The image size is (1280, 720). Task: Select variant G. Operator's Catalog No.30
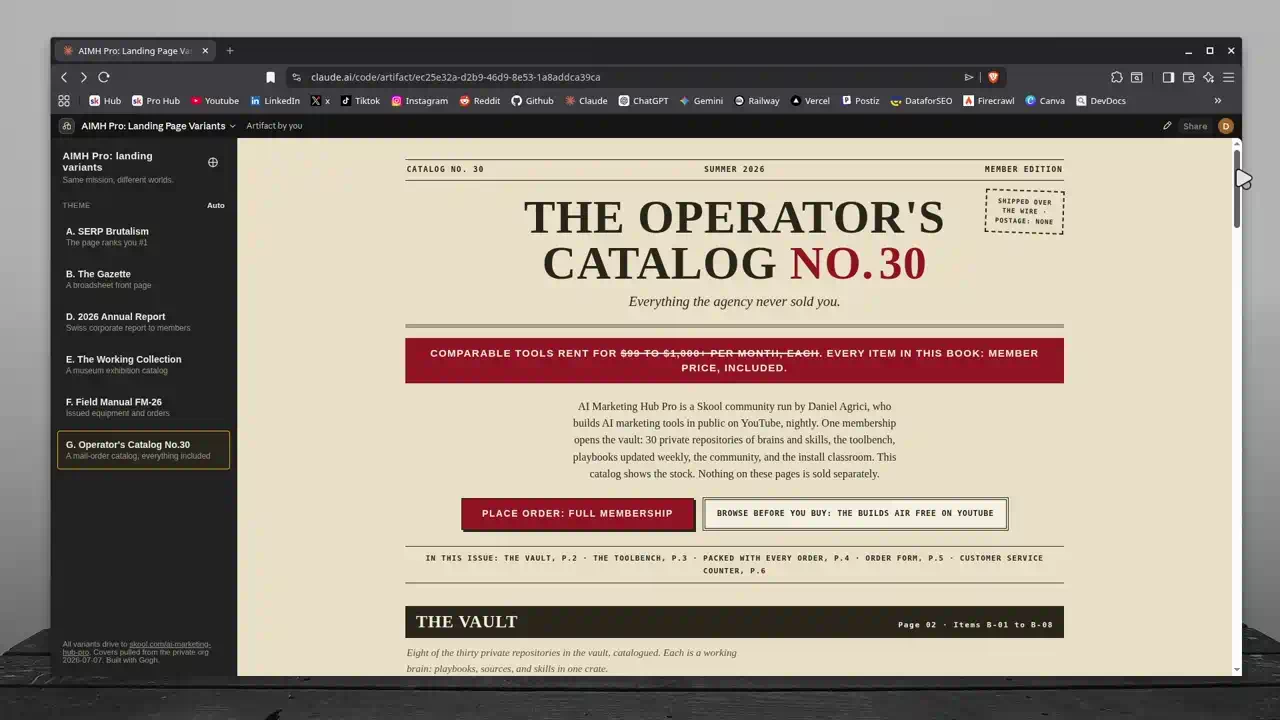pos(143,450)
